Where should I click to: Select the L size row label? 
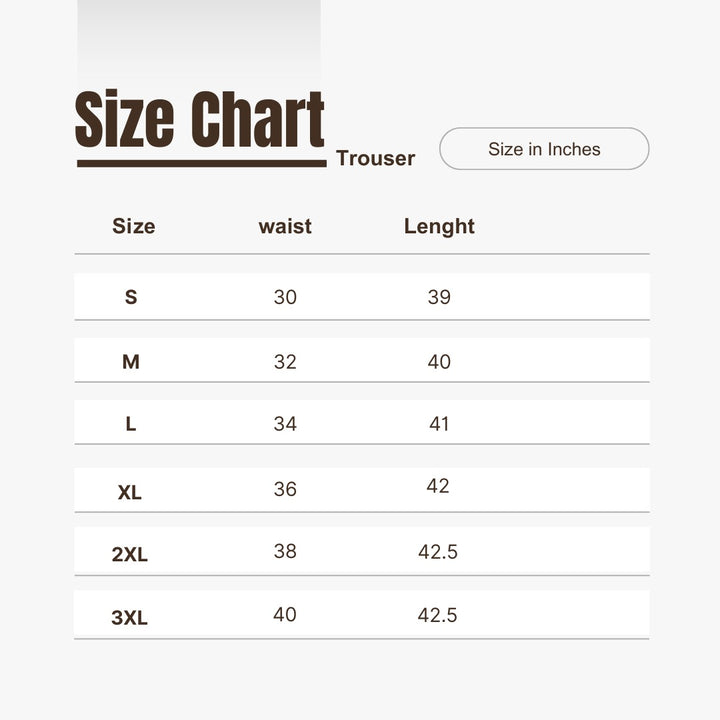click(131, 424)
